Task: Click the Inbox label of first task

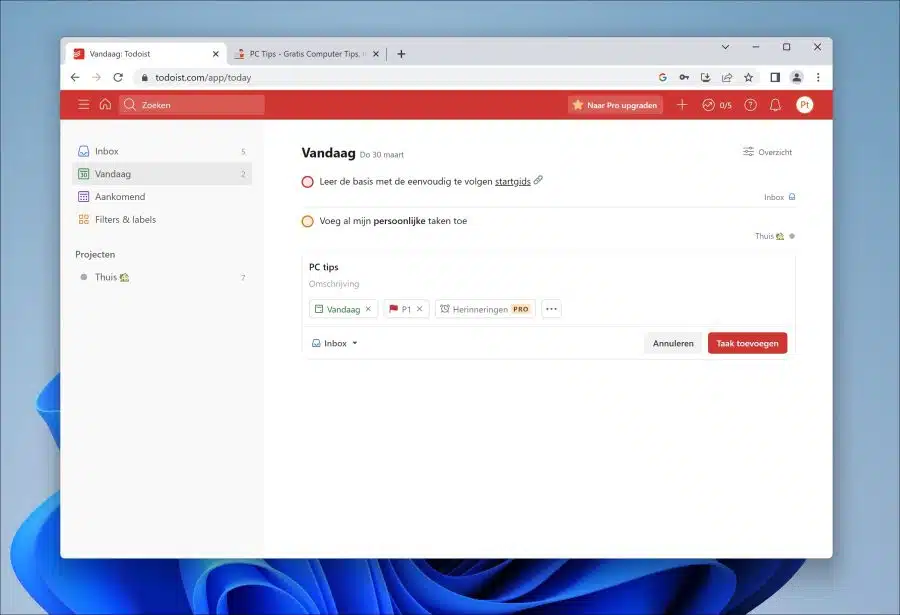Action: click(x=779, y=197)
